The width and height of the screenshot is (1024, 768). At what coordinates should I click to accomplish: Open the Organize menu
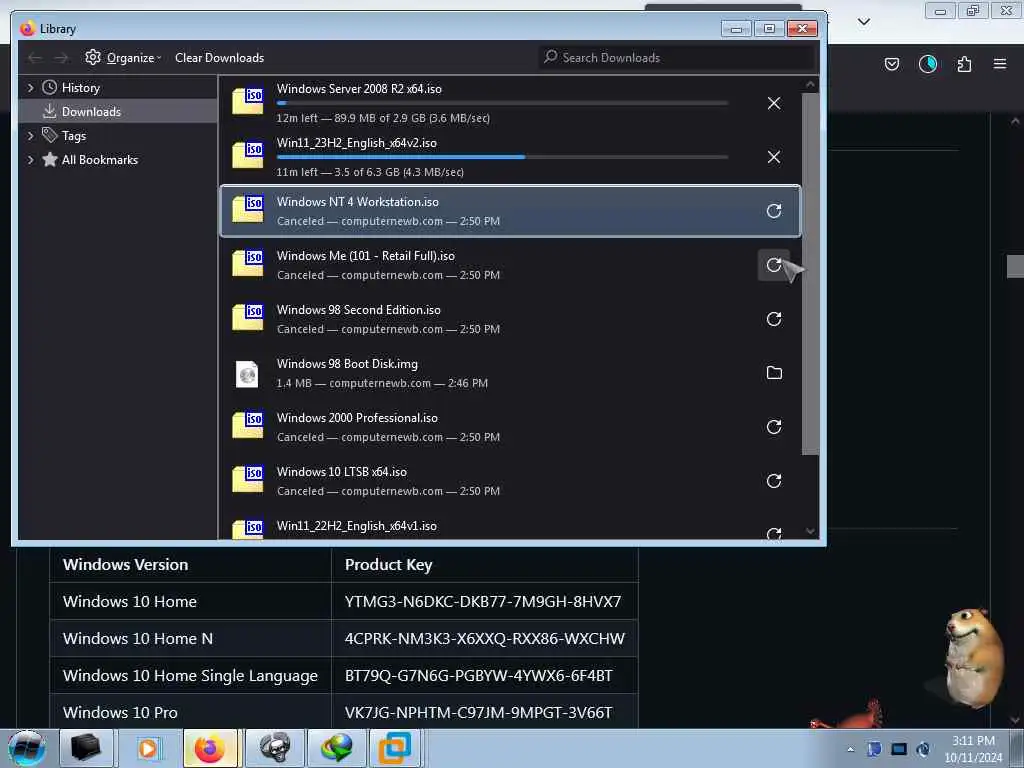123,57
